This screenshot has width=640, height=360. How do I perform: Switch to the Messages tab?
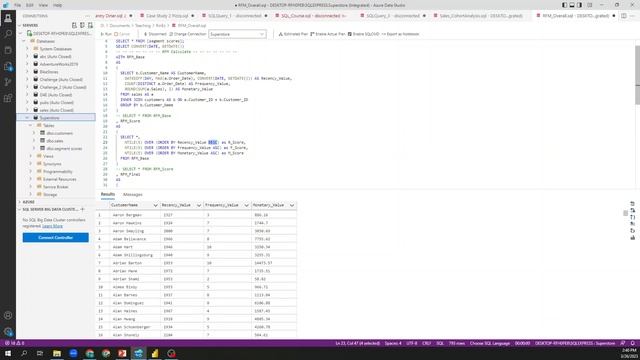coord(133,194)
